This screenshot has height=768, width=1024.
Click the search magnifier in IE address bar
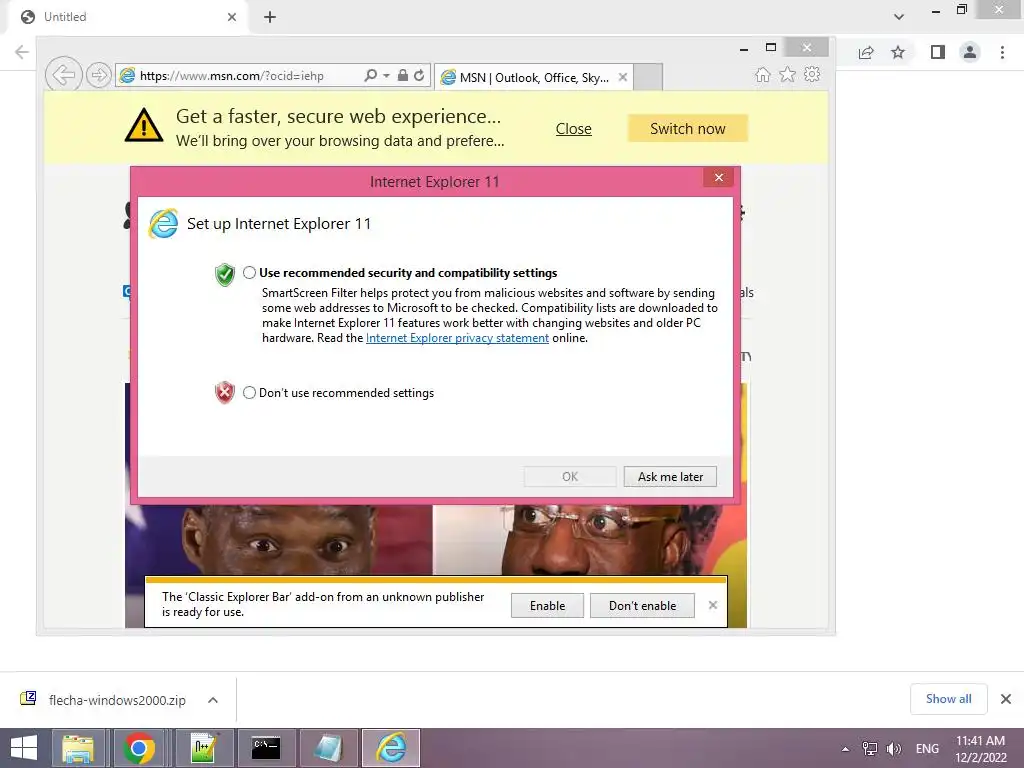370,75
